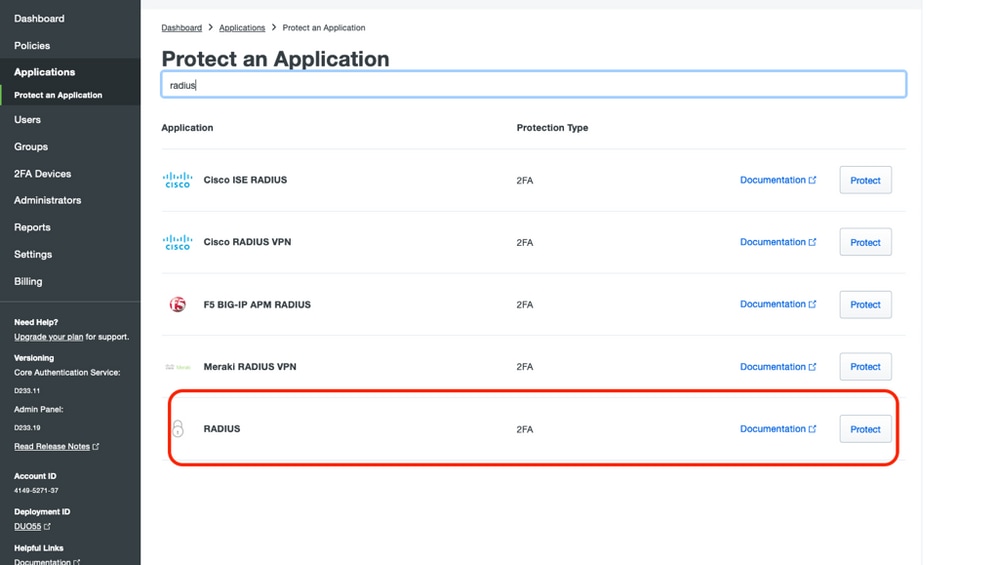The image size is (999, 565).
Task: Click the DUO55 deployment ID link
Action: coord(27,527)
